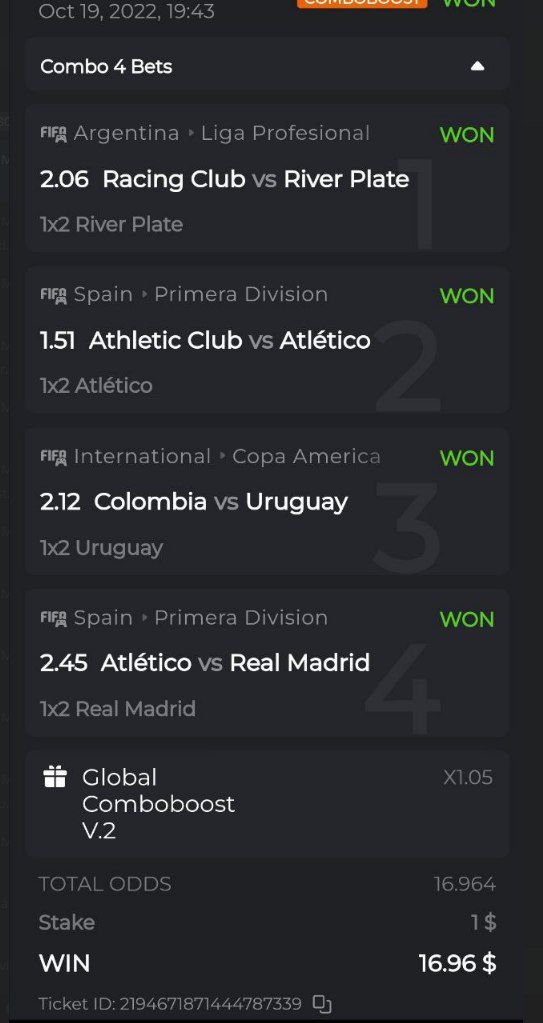Click the Global Comboboost V.2 bonus row

[268, 804]
